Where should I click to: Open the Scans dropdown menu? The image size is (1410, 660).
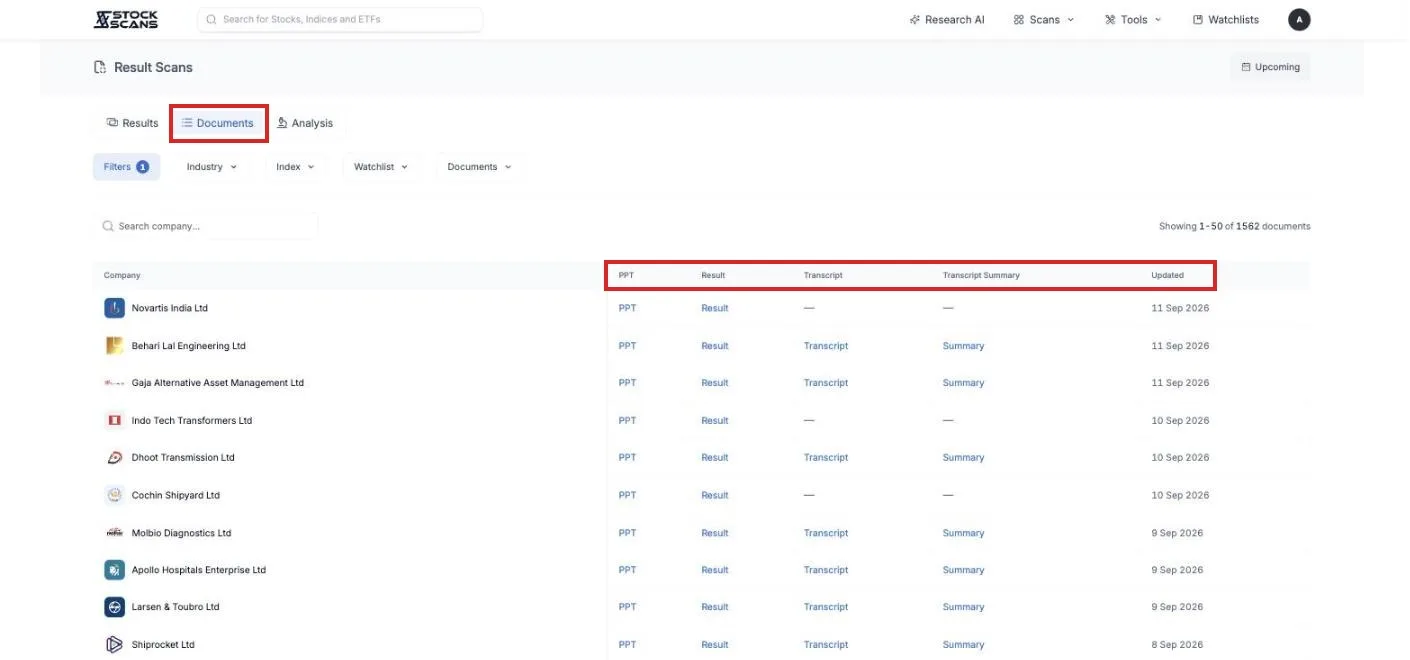[x=1044, y=19]
